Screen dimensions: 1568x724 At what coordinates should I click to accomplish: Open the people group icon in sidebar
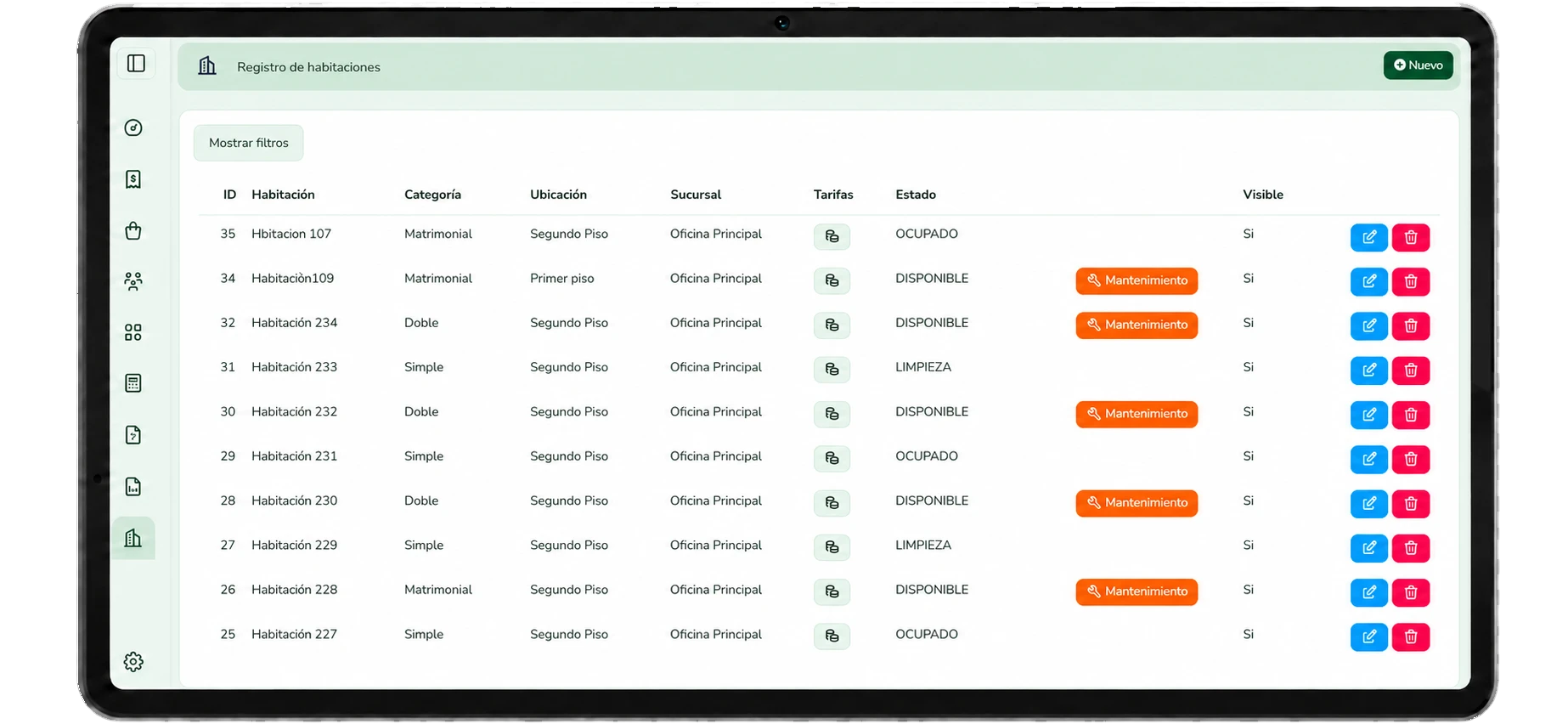(x=133, y=281)
